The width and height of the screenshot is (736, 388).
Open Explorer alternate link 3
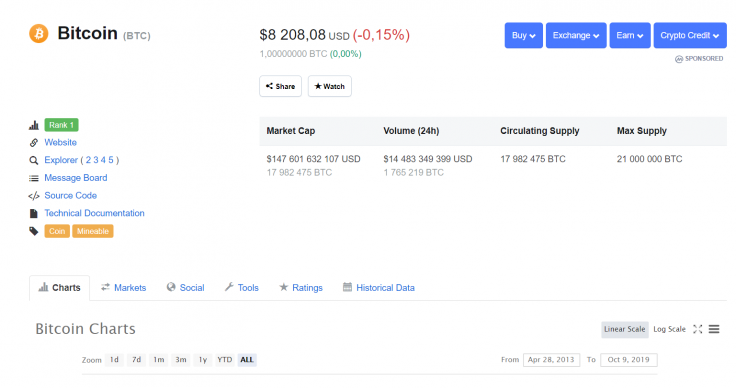coord(96,160)
